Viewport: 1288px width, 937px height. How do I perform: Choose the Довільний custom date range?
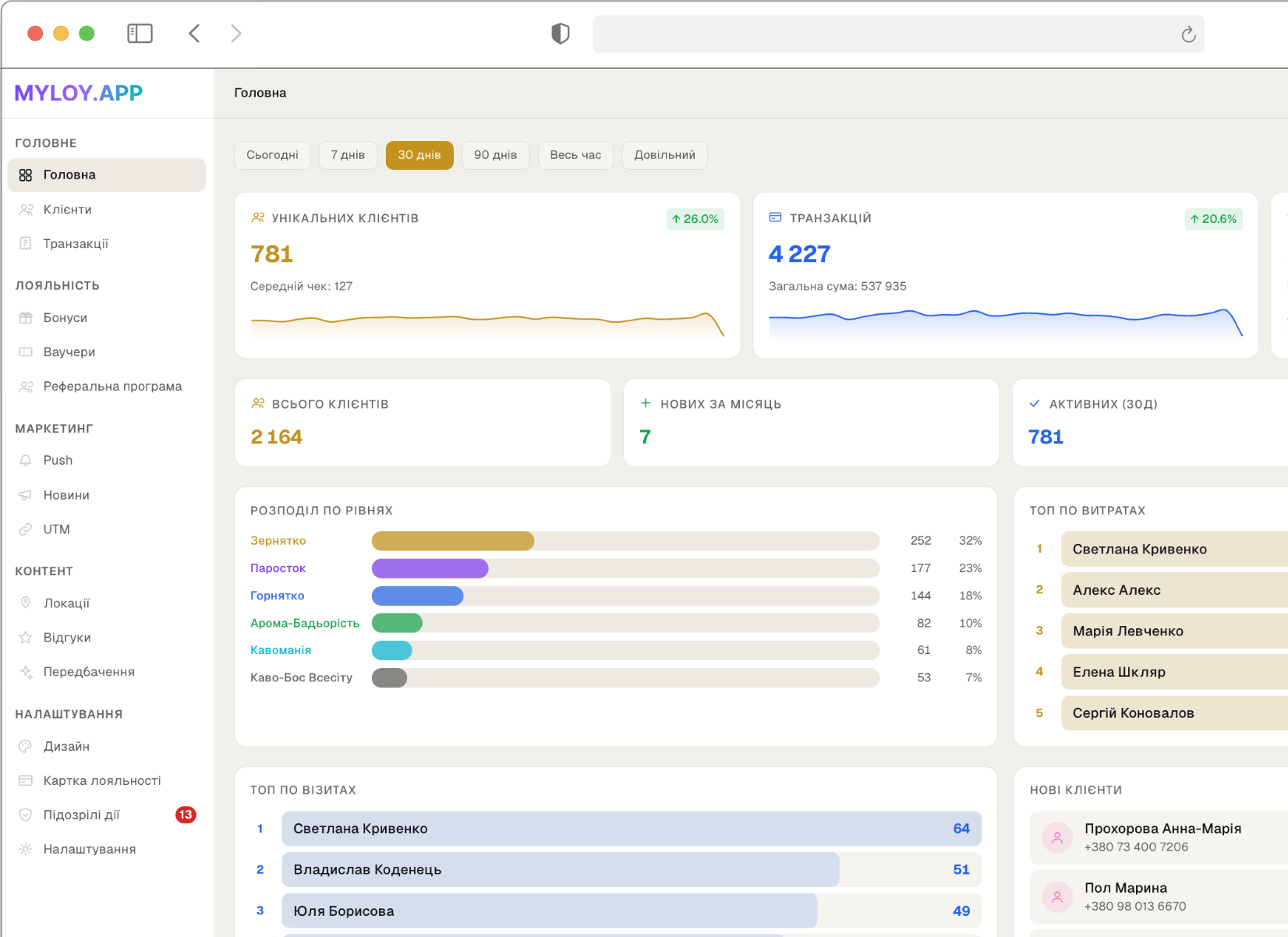(x=664, y=155)
